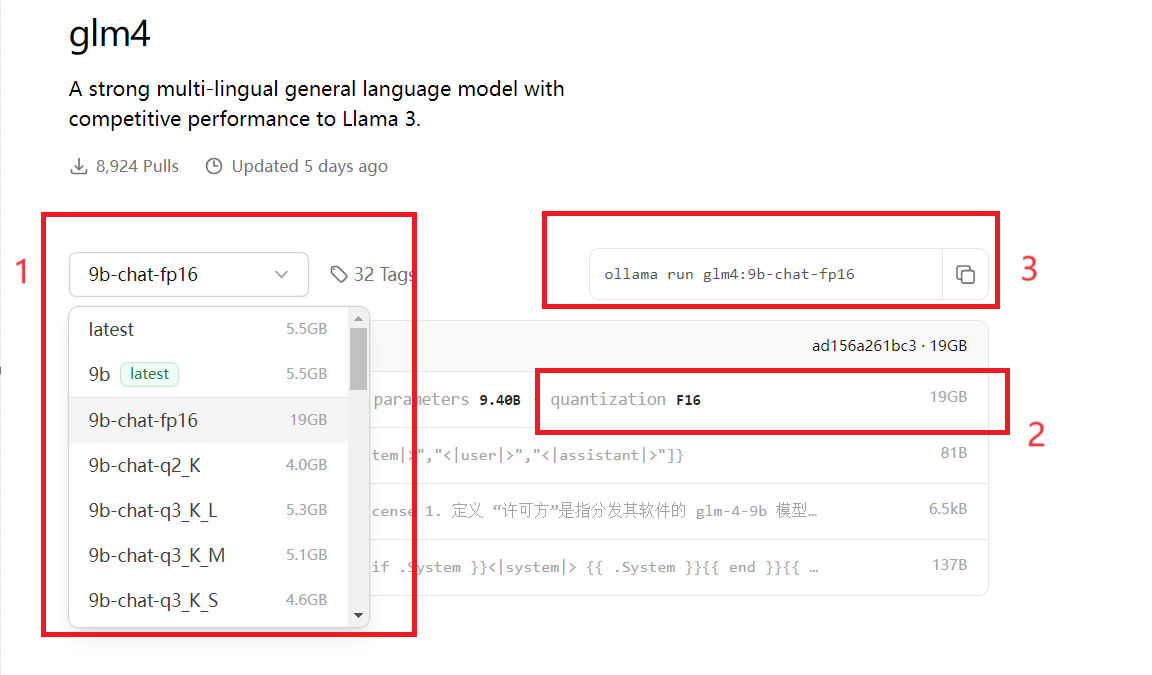Open the 9b-chat-fp16 tag dropdown
This screenshot has height=675, width=1152.
(189, 275)
